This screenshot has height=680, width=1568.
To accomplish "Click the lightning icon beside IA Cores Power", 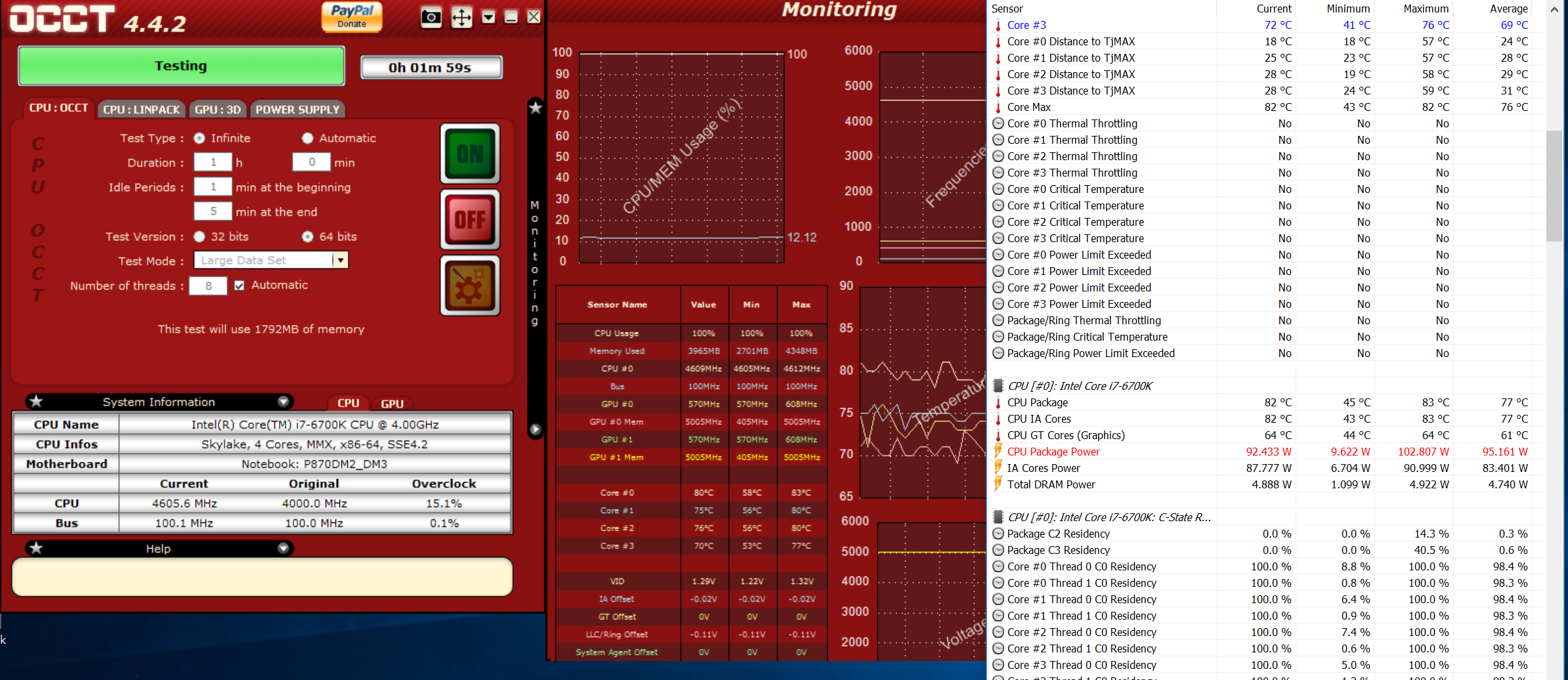I will pyautogui.click(x=998, y=467).
